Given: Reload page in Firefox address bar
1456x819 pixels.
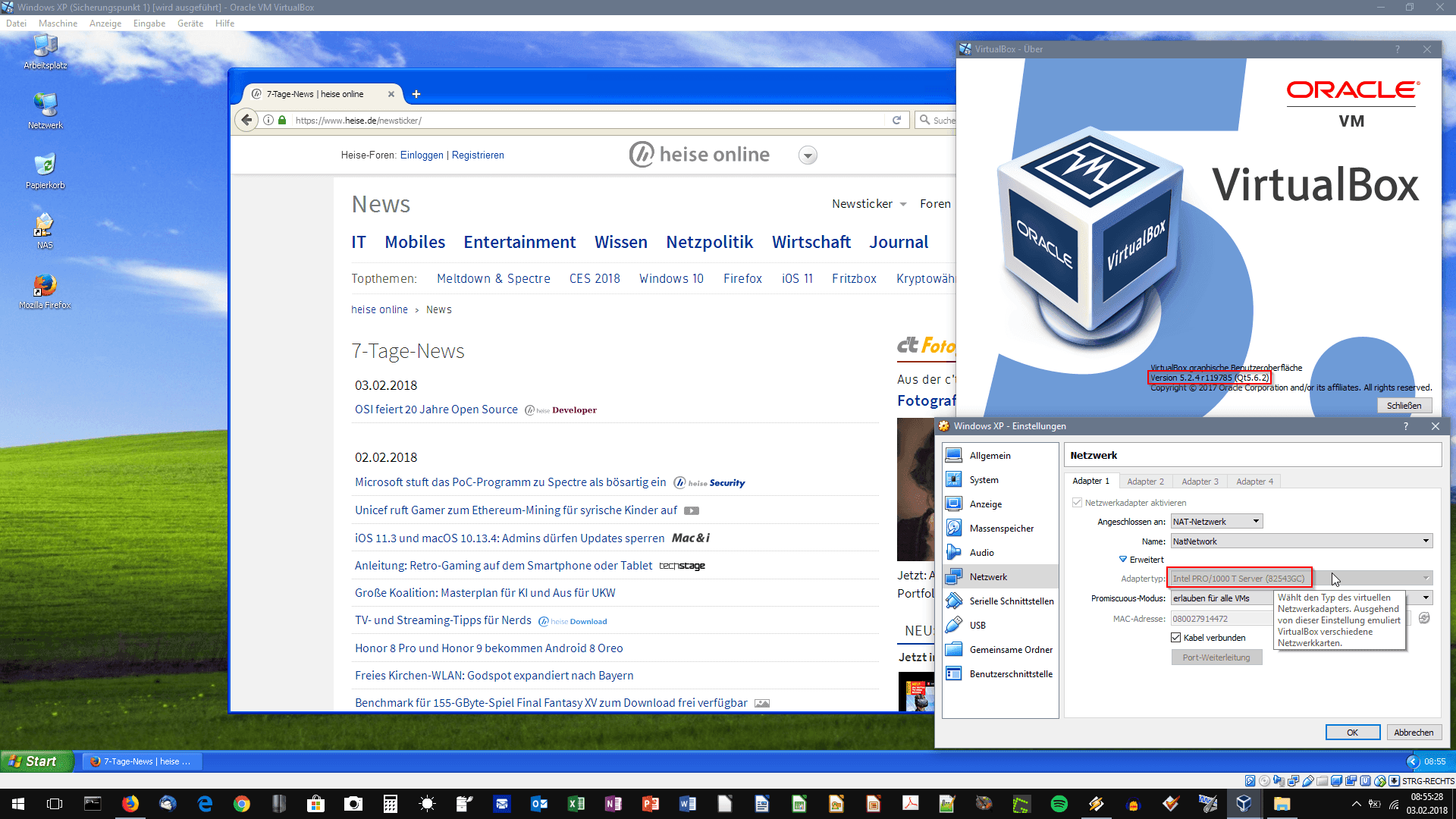Looking at the screenshot, I should [x=896, y=120].
